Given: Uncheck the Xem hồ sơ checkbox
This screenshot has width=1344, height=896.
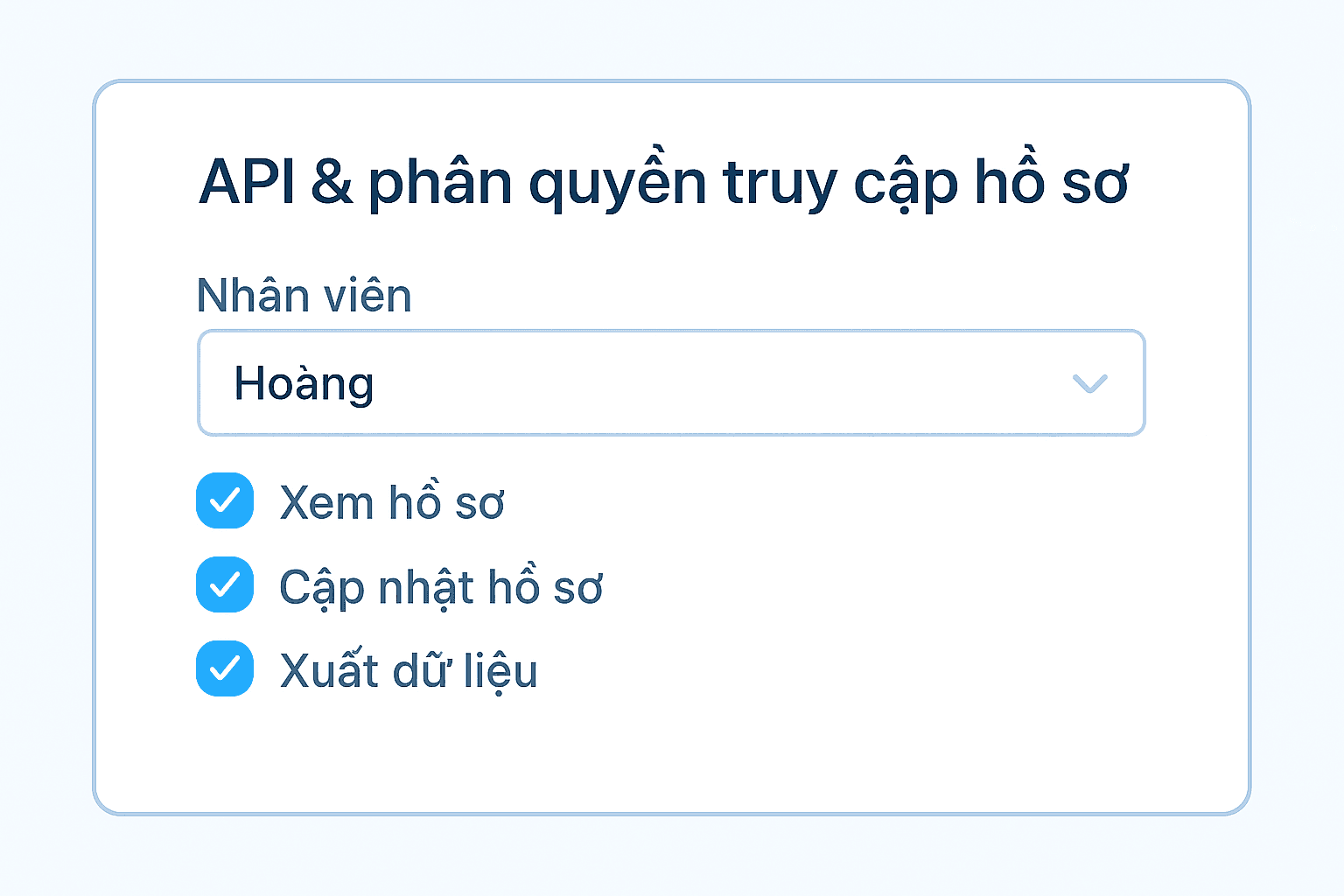Looking at the screenshot, I should tap(225, 500).
